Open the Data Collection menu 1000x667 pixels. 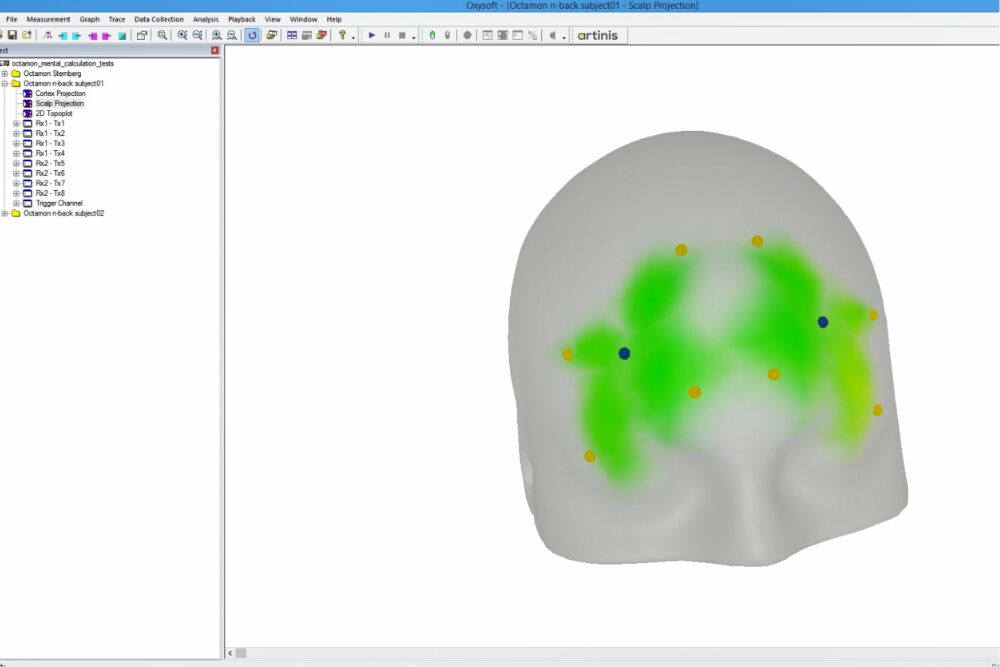pyautogui.click(x=159, y=19)
